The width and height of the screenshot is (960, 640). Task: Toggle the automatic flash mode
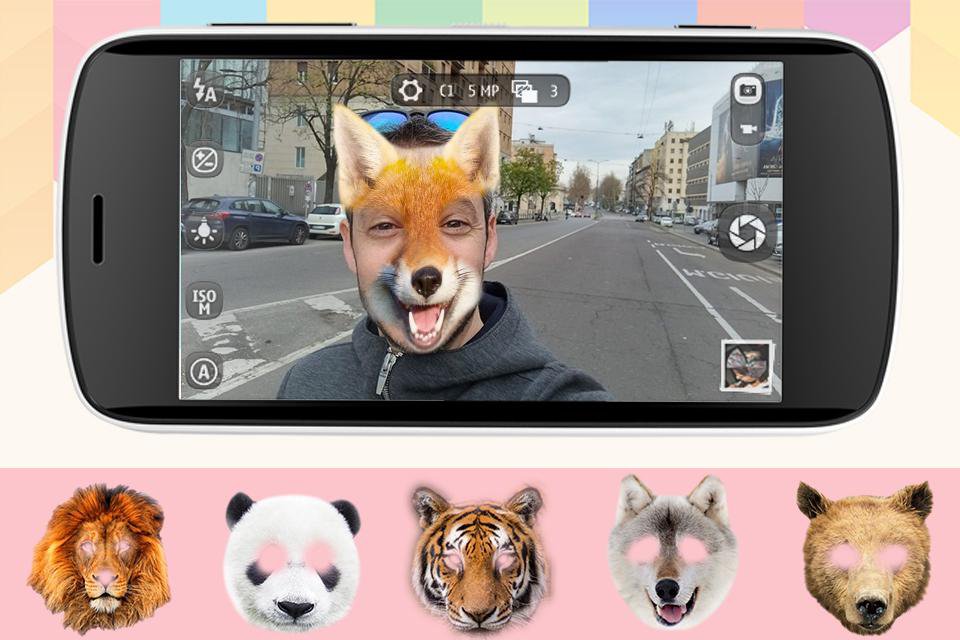(203, 92)
